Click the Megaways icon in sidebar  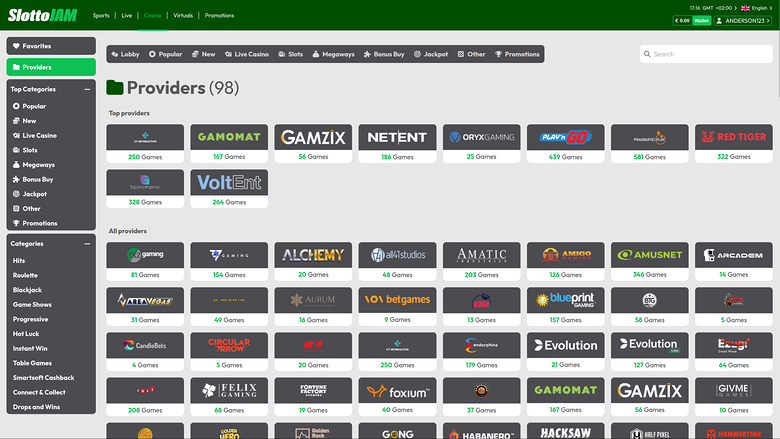click(16, 165)
